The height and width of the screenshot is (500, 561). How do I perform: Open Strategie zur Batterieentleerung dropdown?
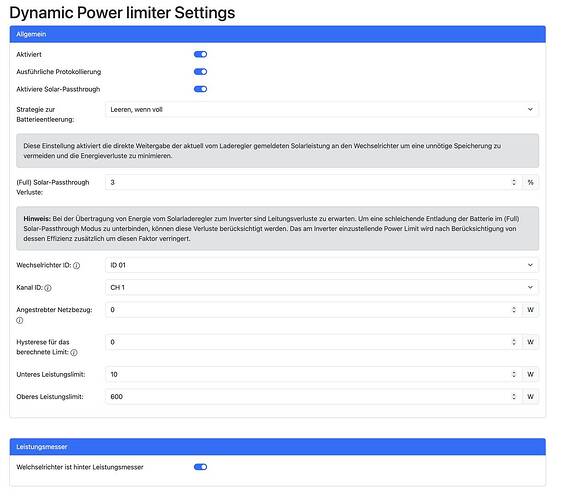[x=322, y=109]
